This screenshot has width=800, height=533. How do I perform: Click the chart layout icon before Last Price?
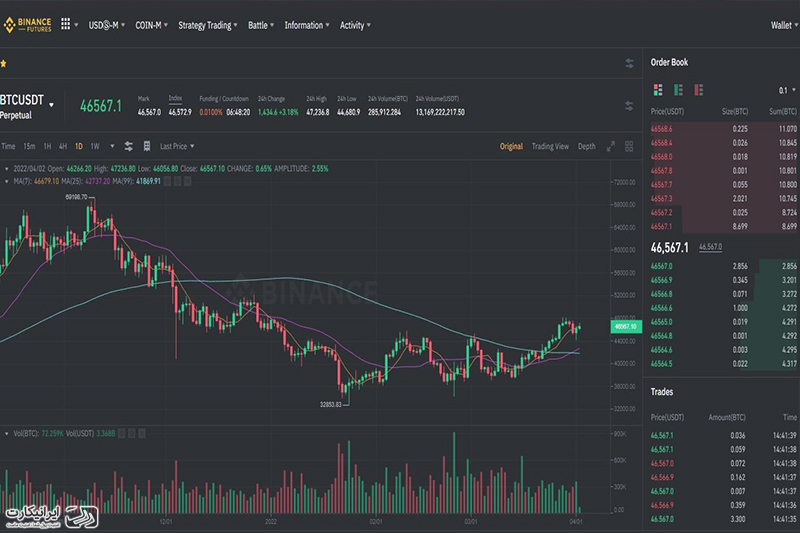coord(147,146)
